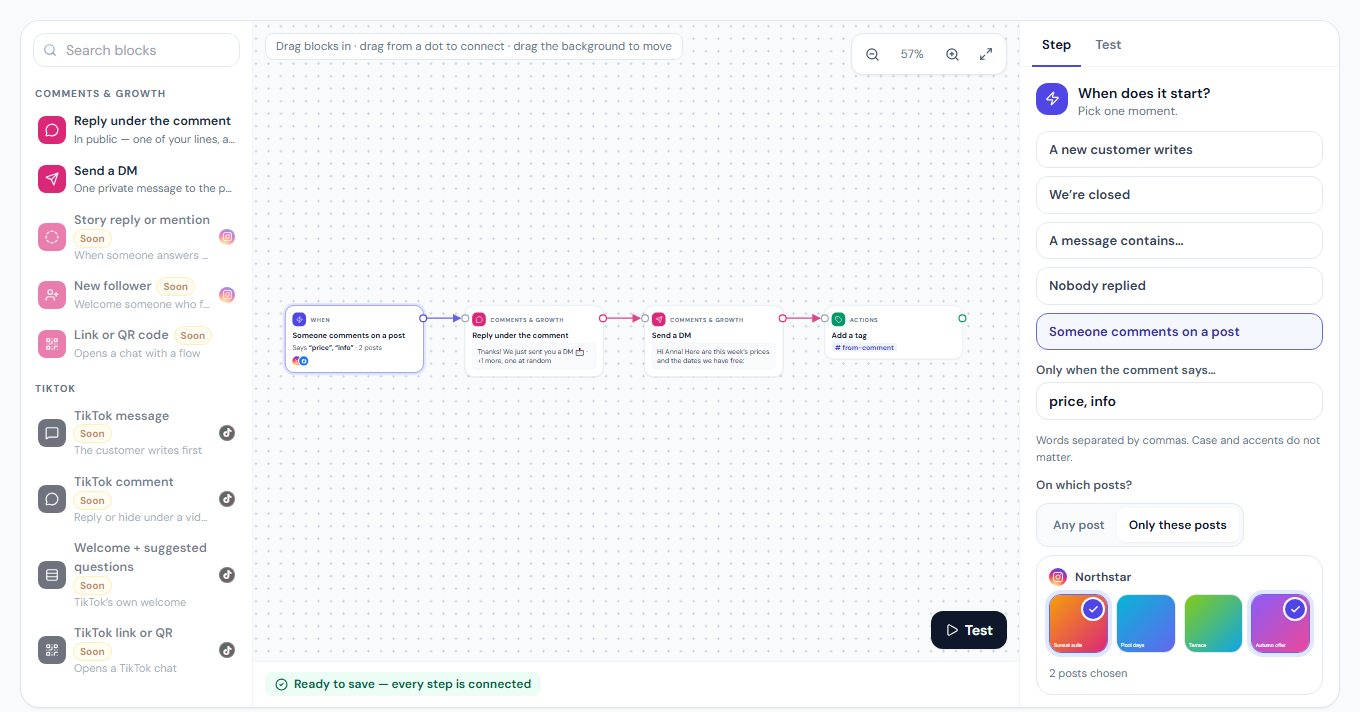Viewport: 1360px width, 712px height.
Task: Open the Step tab
Action: click(x=1056, y=45)
